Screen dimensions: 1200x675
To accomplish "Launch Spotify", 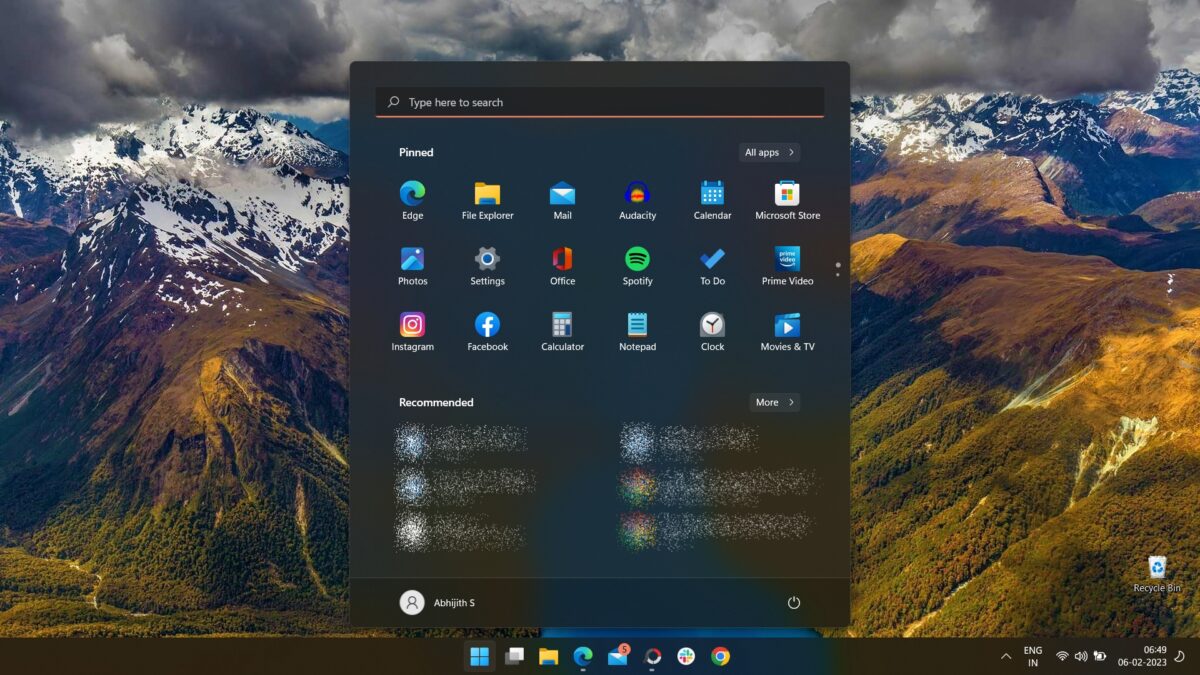I will (637, 266).
